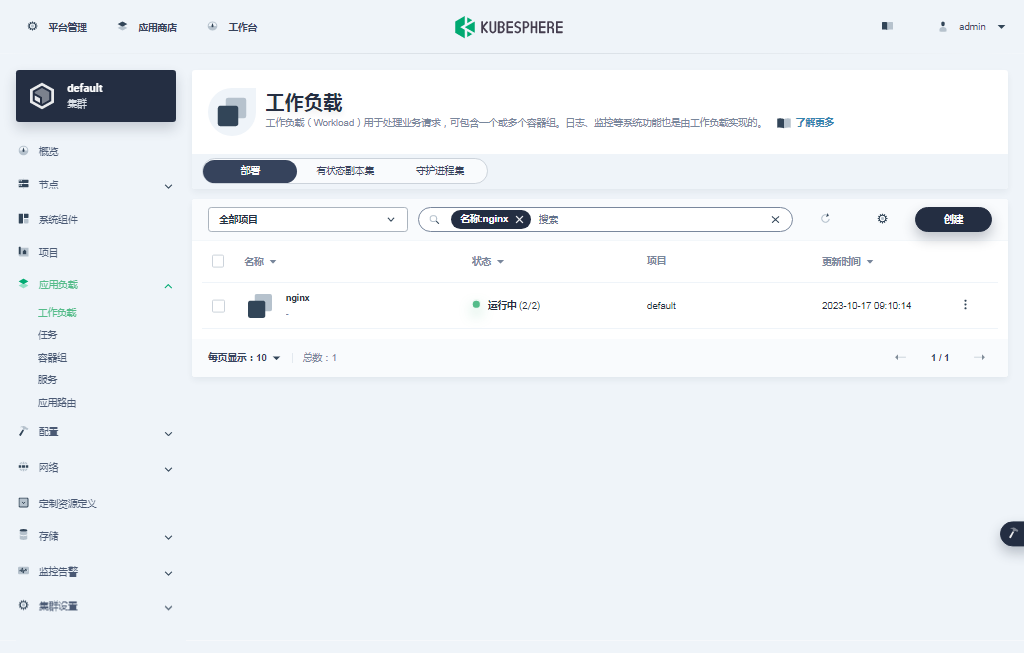Screen dimensions: 1024x654
Task: Open the admin account dropdown arrow
Action: [x=1001, y=27]
